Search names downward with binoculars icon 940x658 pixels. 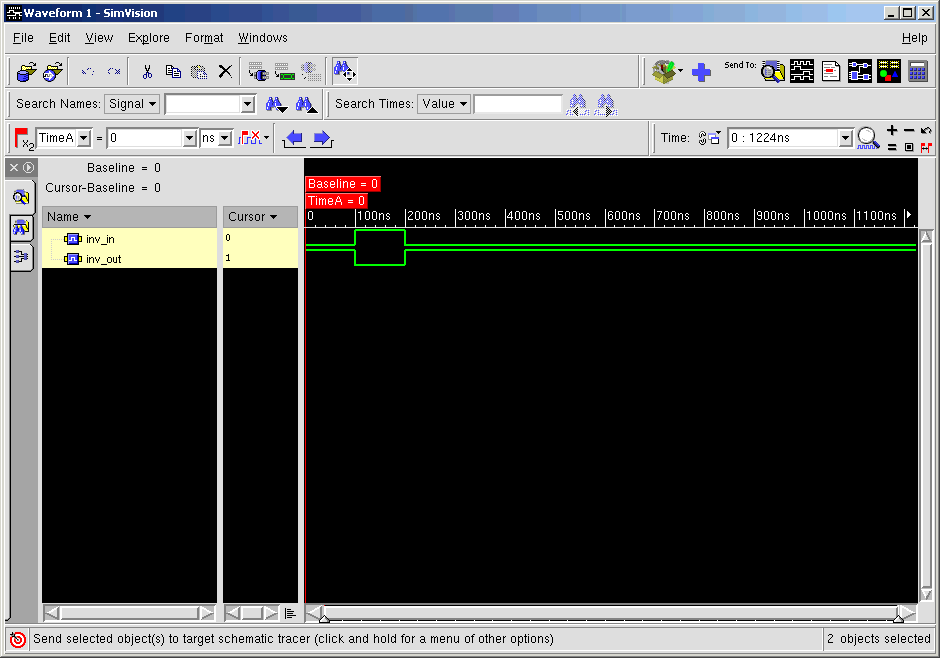pos(276,105)
